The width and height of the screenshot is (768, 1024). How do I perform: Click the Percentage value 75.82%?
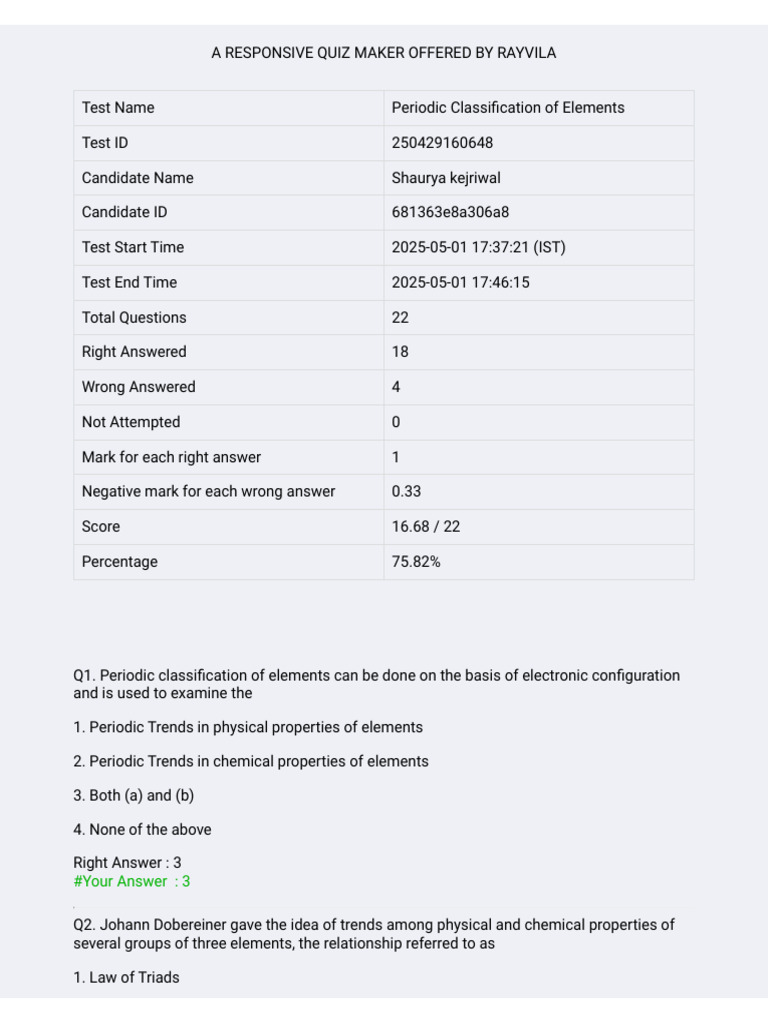point(416,562)
